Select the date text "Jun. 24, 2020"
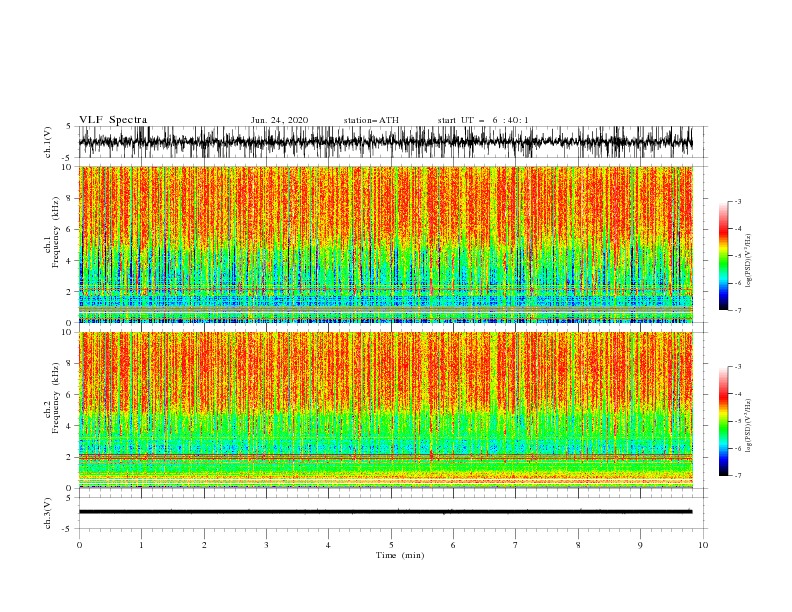 (279, 120)
